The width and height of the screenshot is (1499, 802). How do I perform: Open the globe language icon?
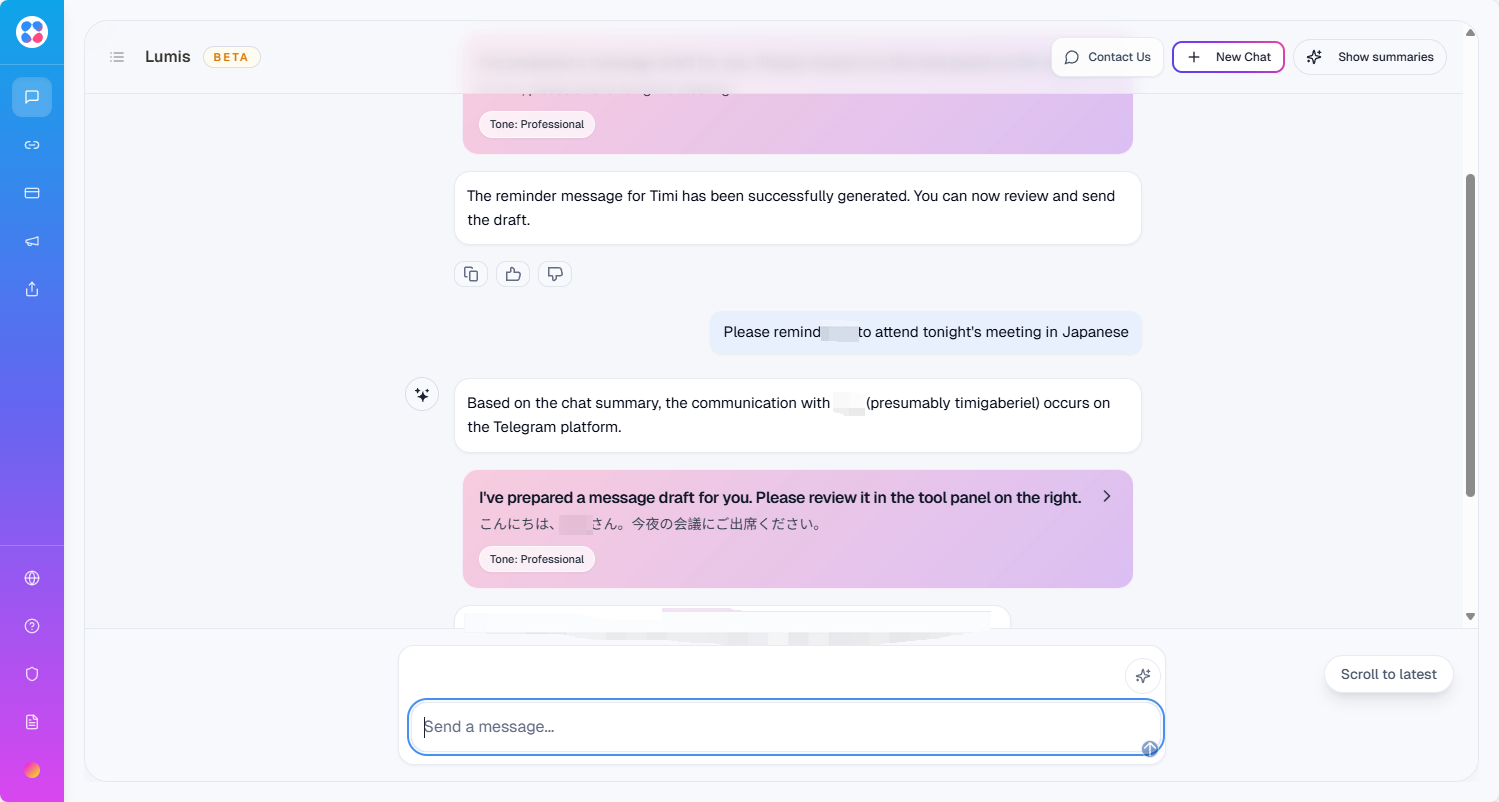pos(32,578)
